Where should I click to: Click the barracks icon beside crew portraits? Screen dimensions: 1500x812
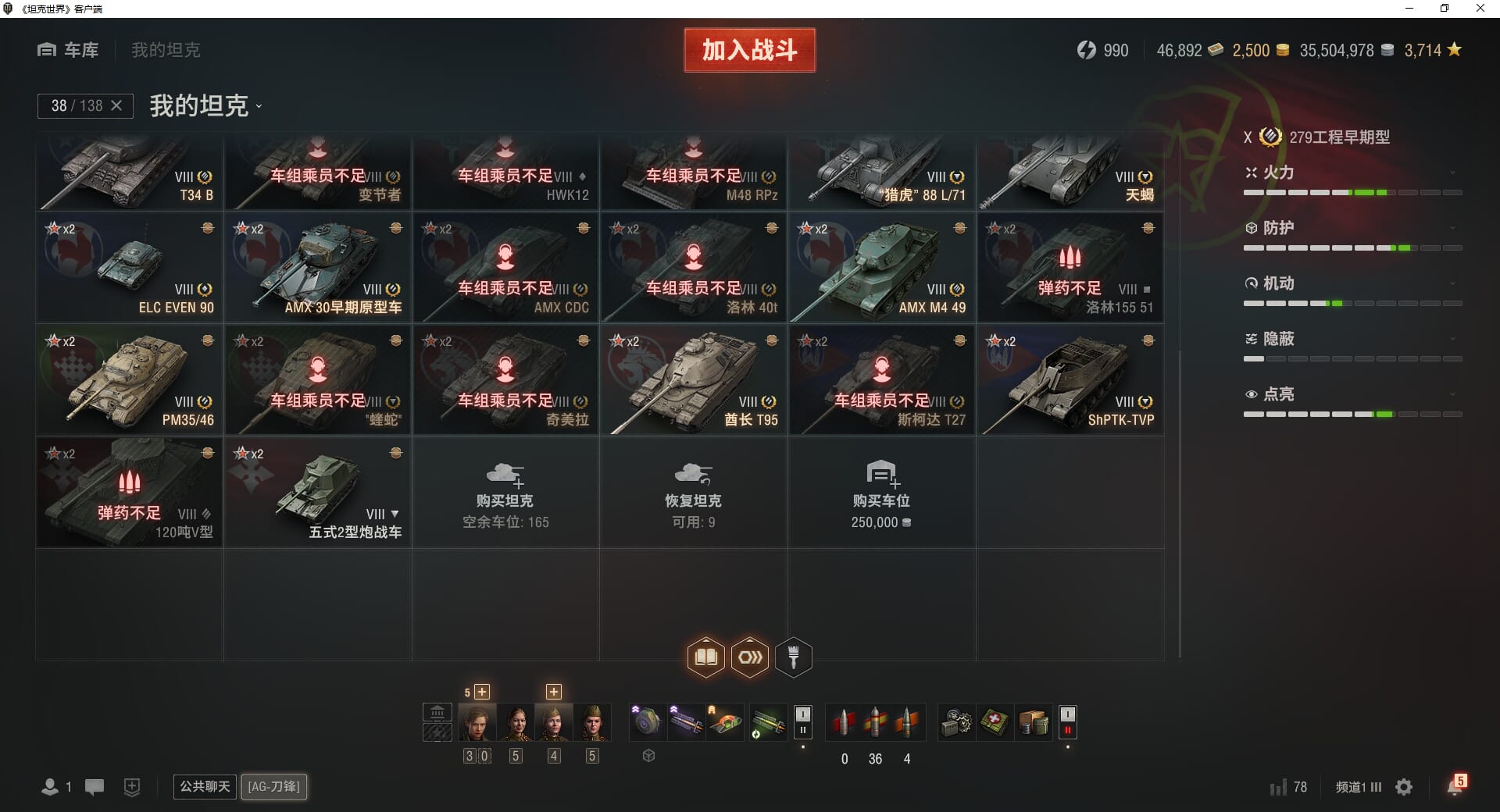coord(437,712)
